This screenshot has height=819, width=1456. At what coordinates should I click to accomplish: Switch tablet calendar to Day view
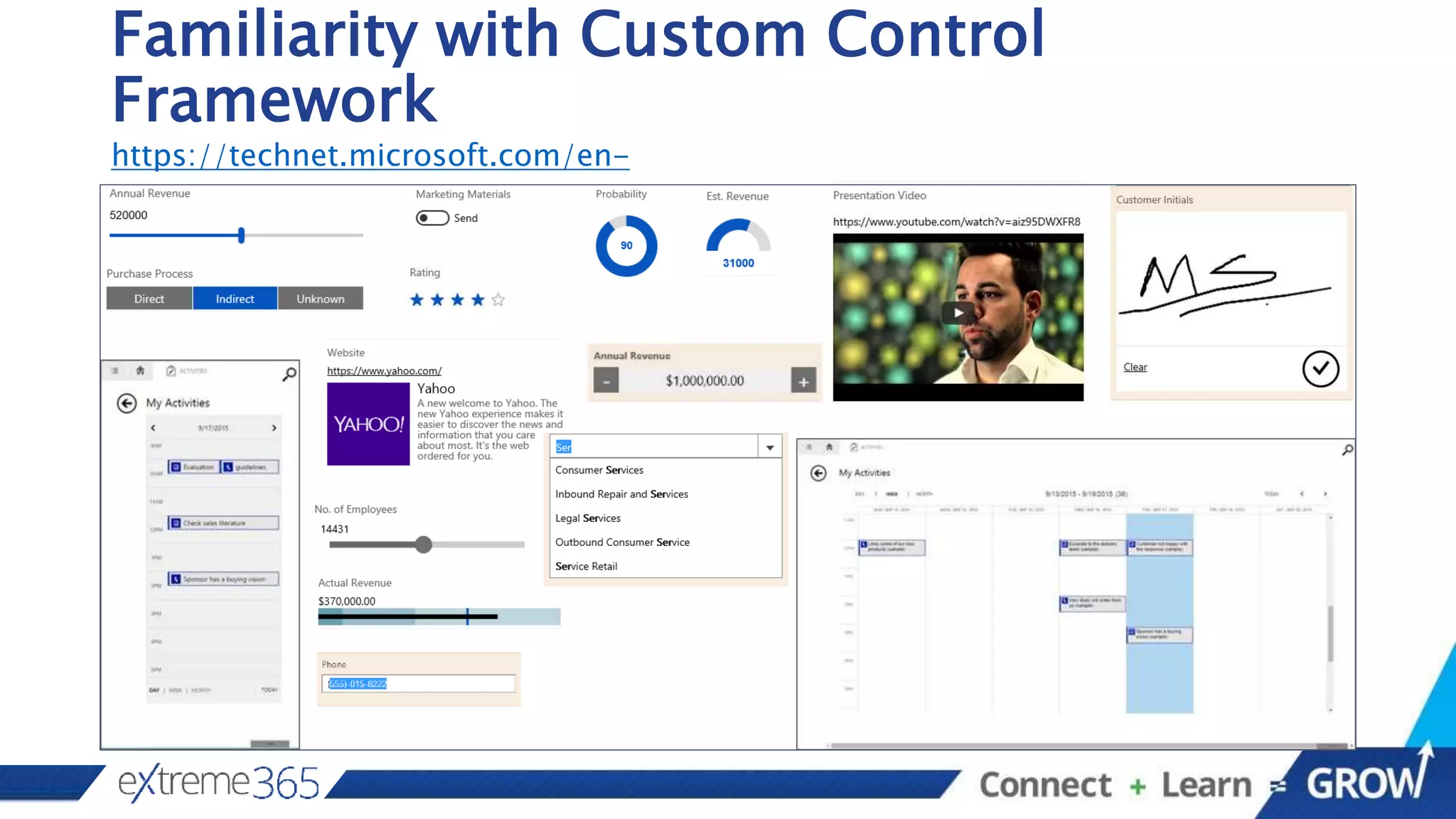(860, 493)
